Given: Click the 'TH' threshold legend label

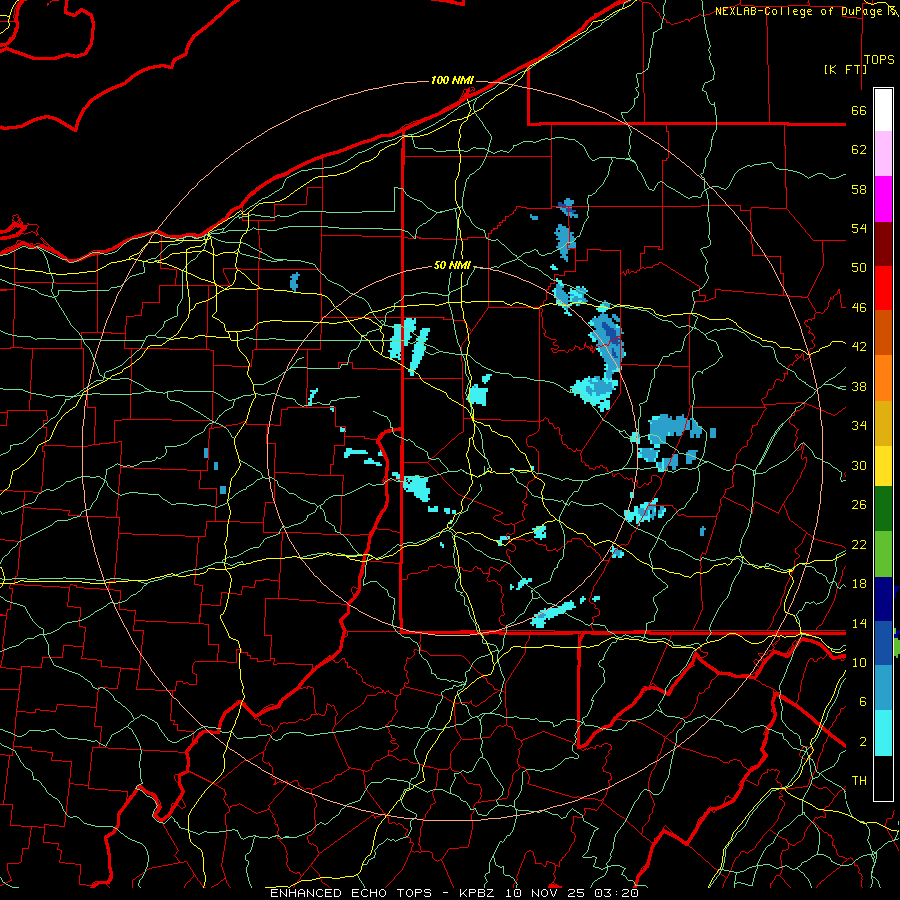Looking at the screenshot, I should coord(859,781).
